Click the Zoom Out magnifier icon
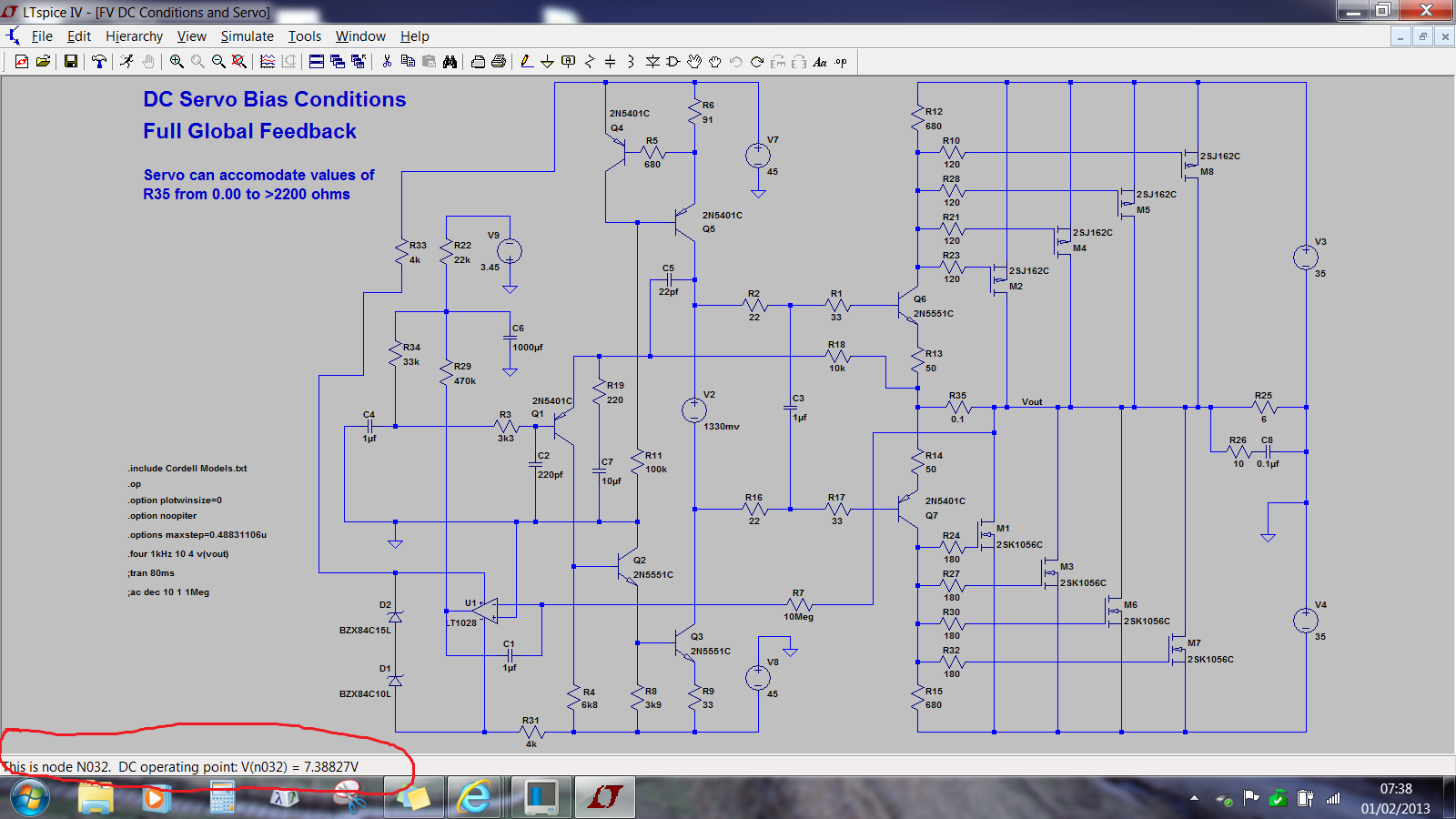 218,62
